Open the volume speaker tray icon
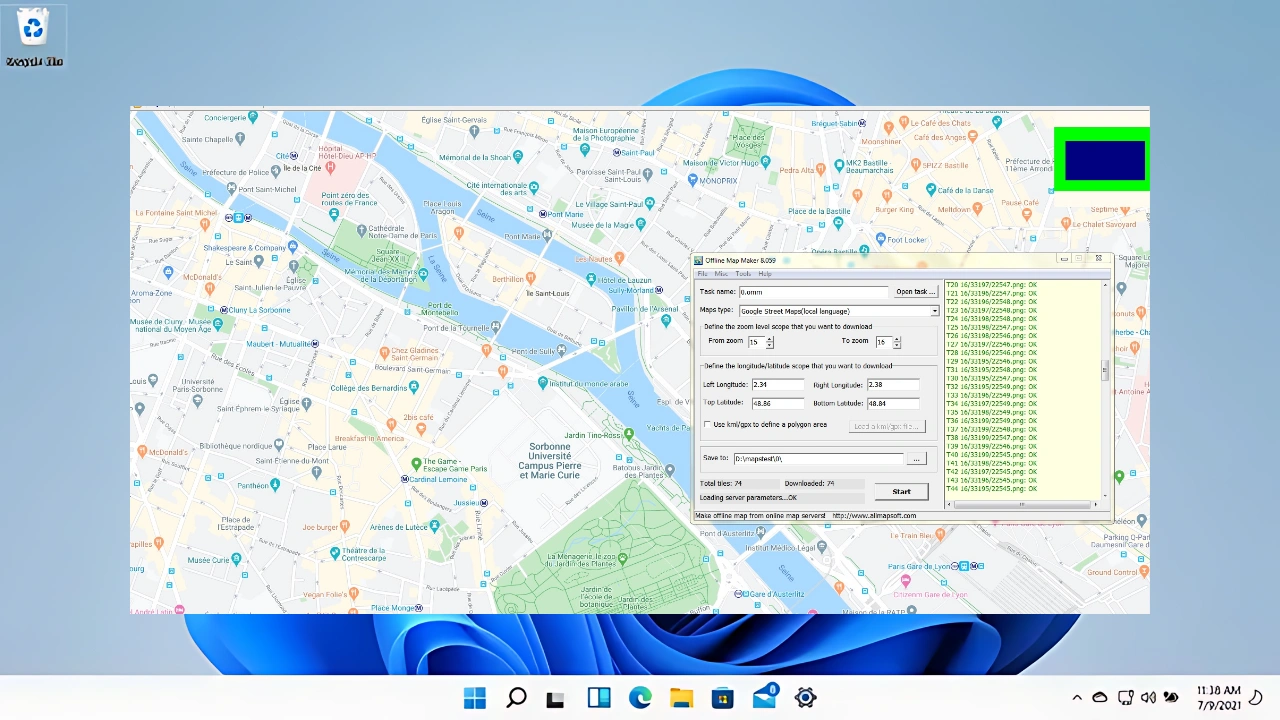The height and width of the screenshot is (720, 1280). 1148,698
